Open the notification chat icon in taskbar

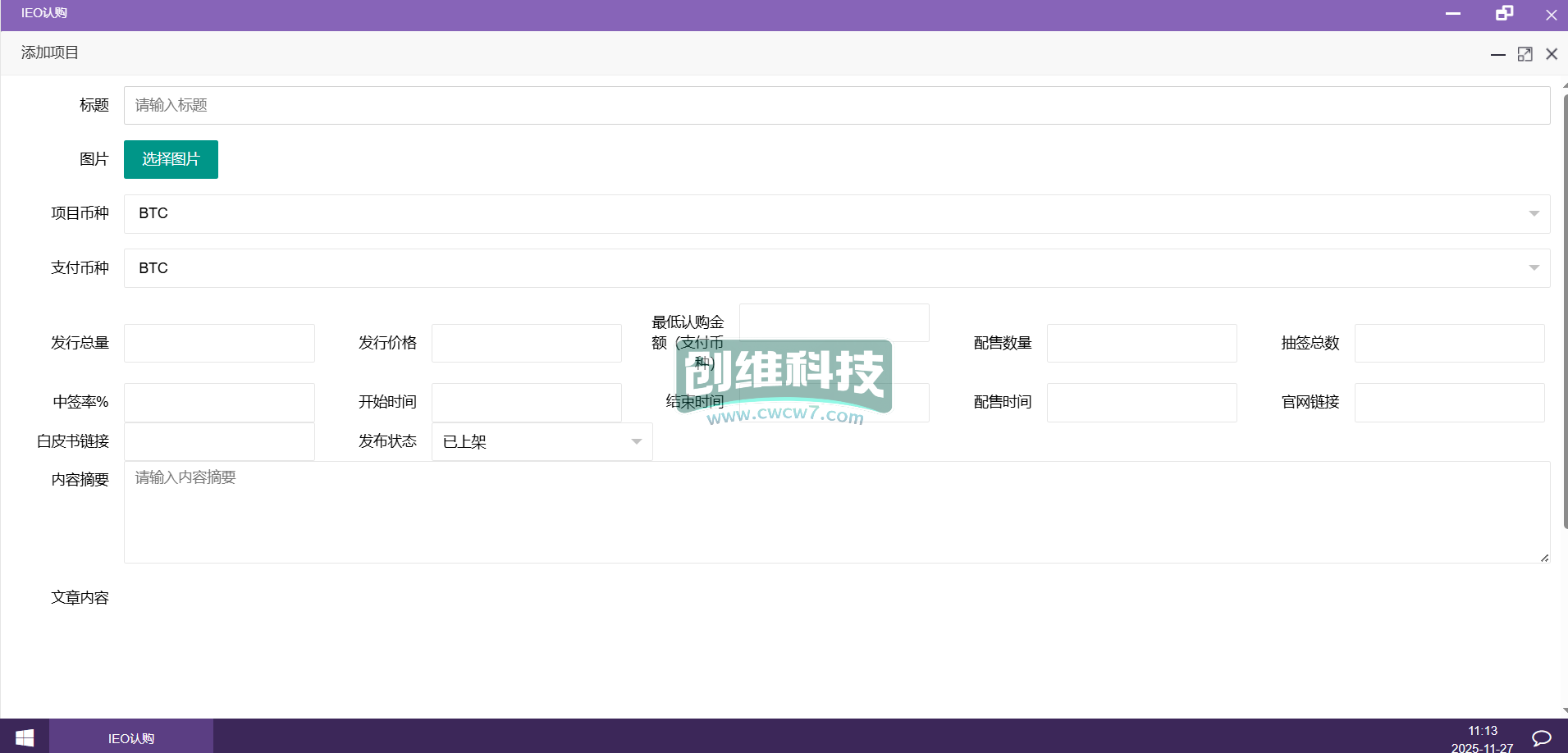pyautogui.click(x=1542, y=737)
